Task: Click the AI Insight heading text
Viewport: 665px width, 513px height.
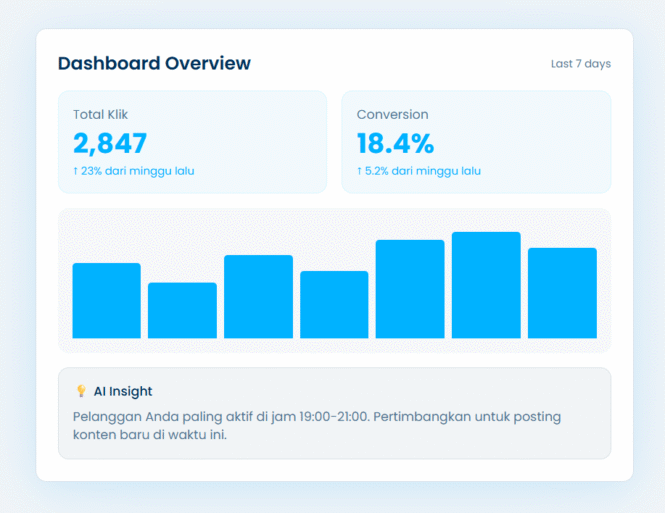Action: coord(123,392)
